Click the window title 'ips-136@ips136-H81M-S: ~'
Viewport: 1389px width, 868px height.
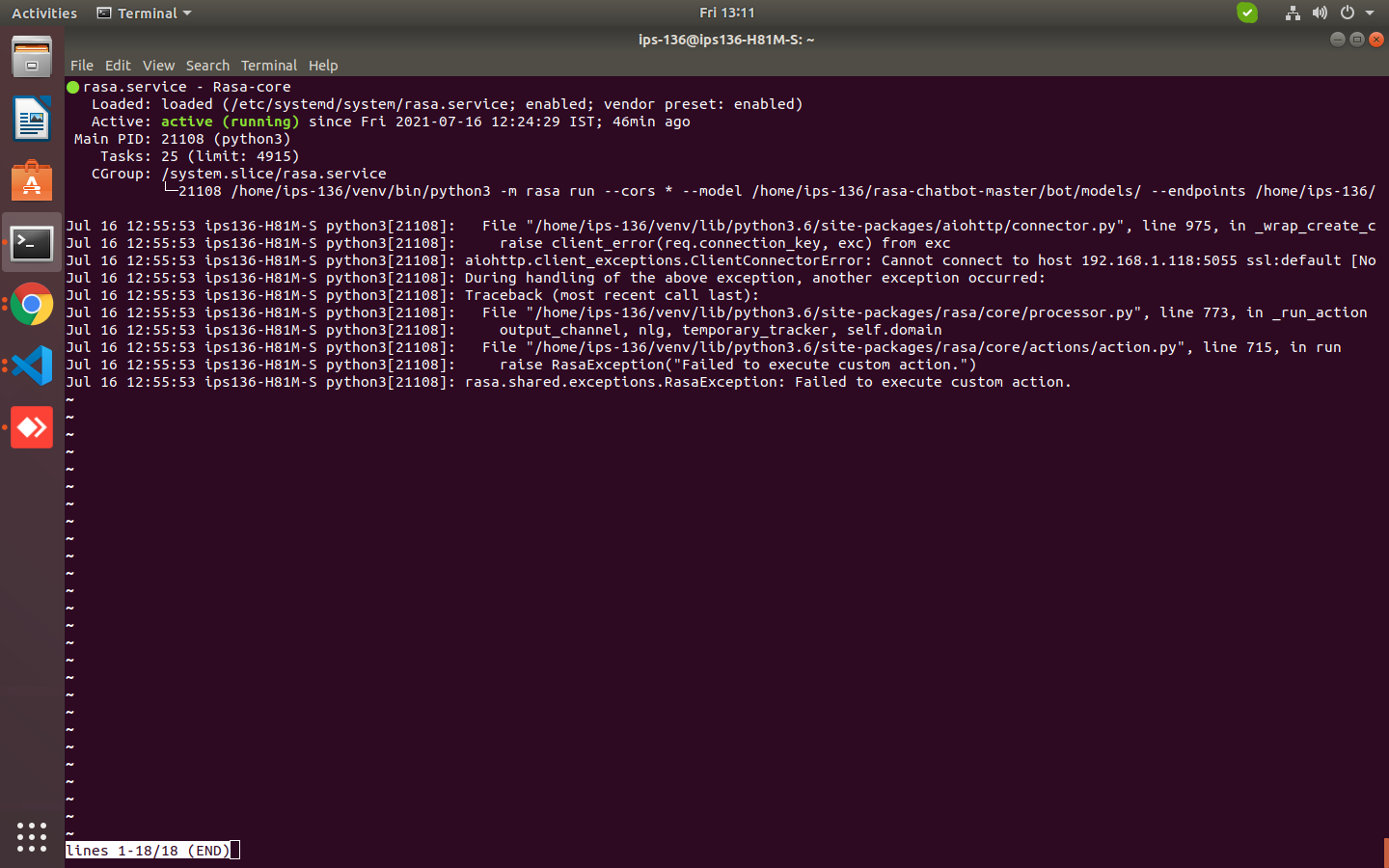[726, 40]
